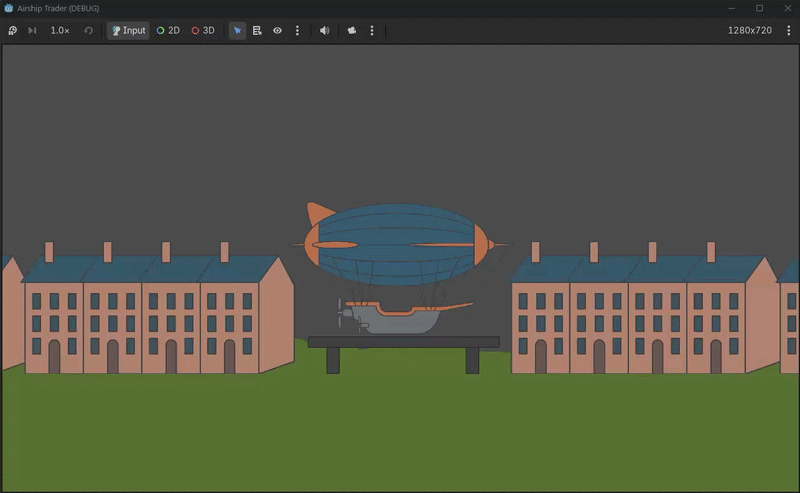The width and height of the screenshot is (800, 493).
Task: Click the next frame step button
Action: click(x=32, y=31)
